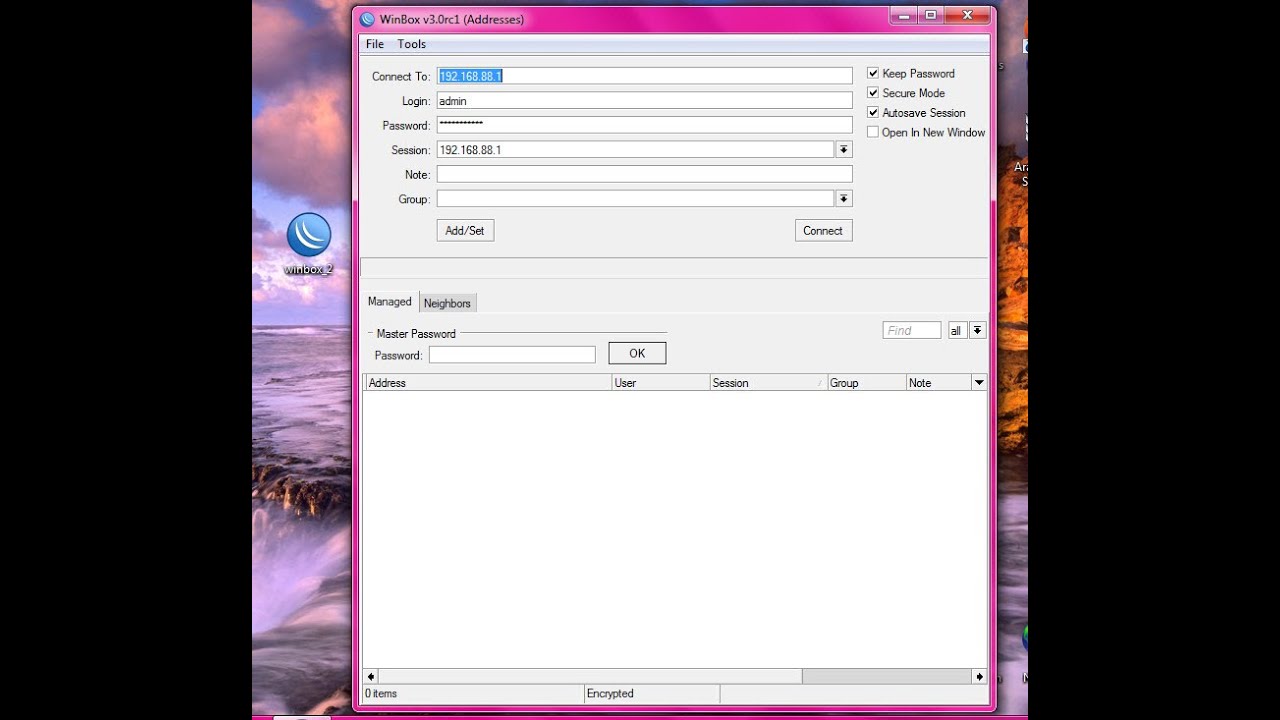
Task: Click the Session combo box field
Action: 635,150
